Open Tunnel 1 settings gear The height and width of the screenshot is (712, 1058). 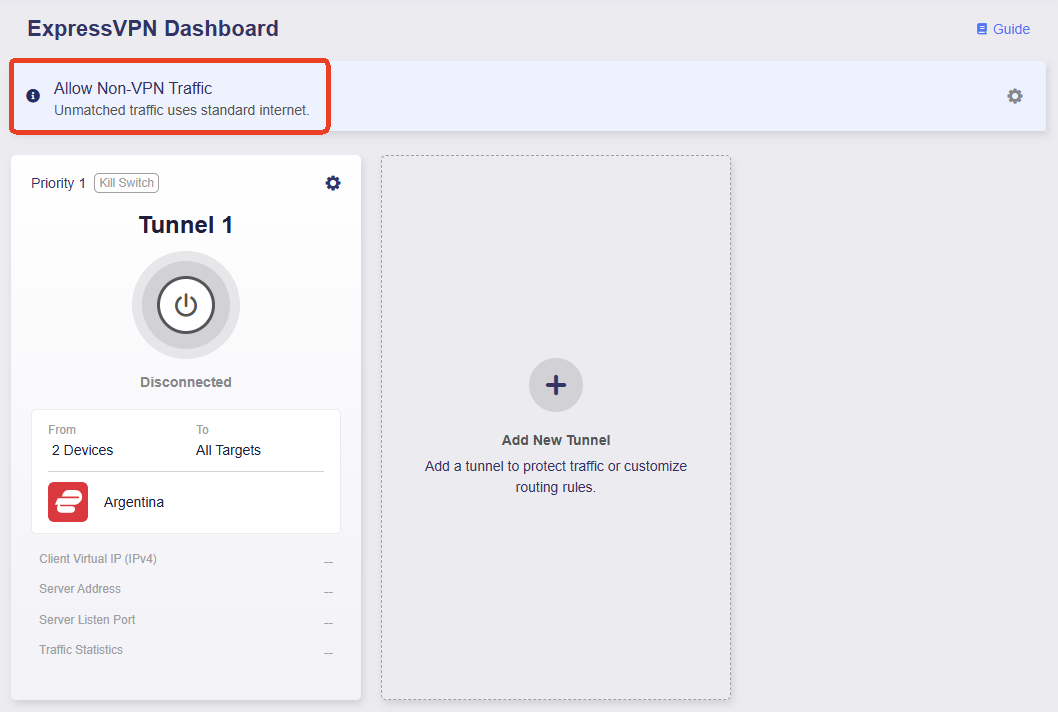coord(333,183)
